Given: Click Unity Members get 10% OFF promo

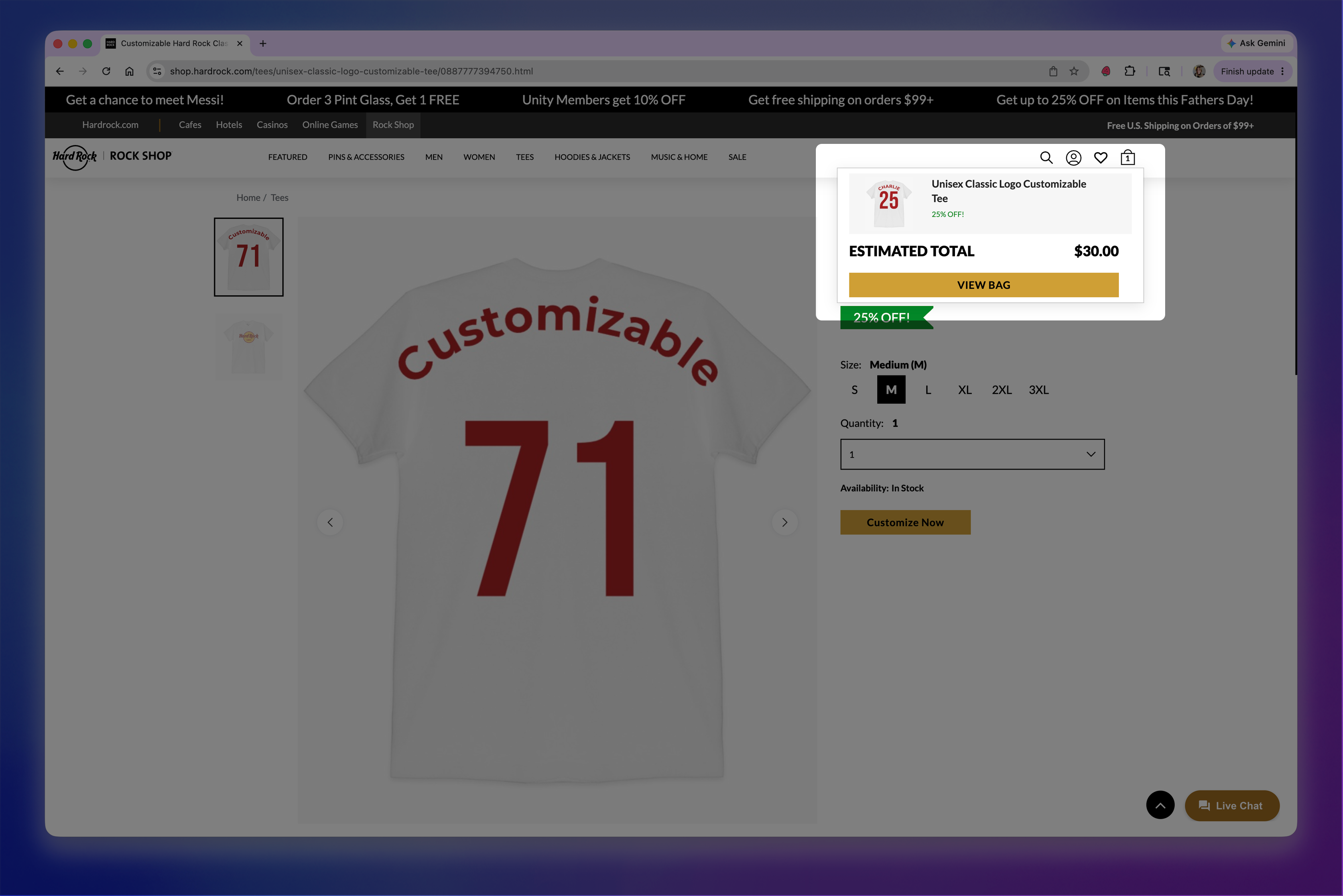Looking at the screenshot, I should (603, 100).
